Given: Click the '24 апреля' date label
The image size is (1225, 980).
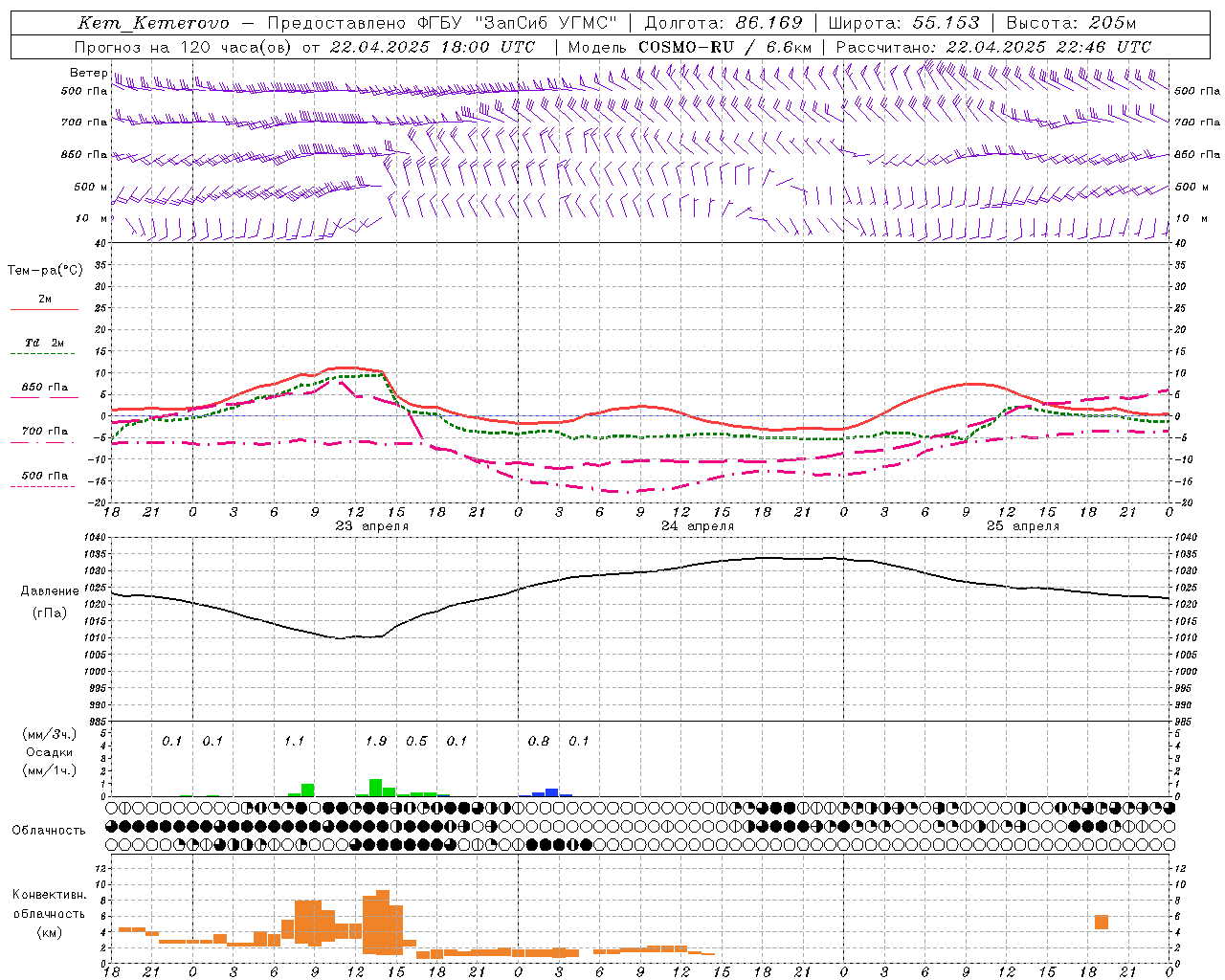Looking at the screenshot, I should 698,526.
